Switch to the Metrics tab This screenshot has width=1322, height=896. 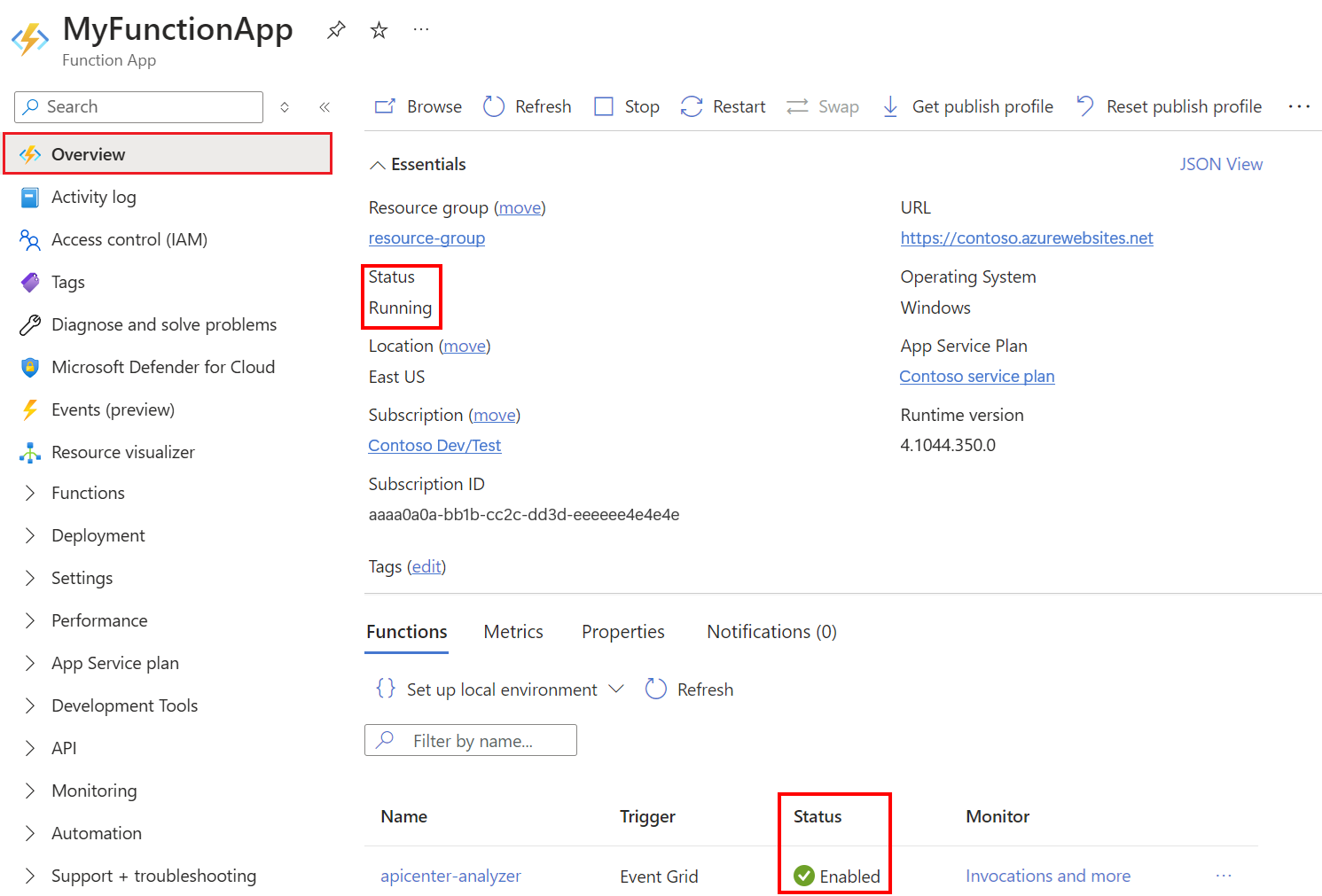513,631
